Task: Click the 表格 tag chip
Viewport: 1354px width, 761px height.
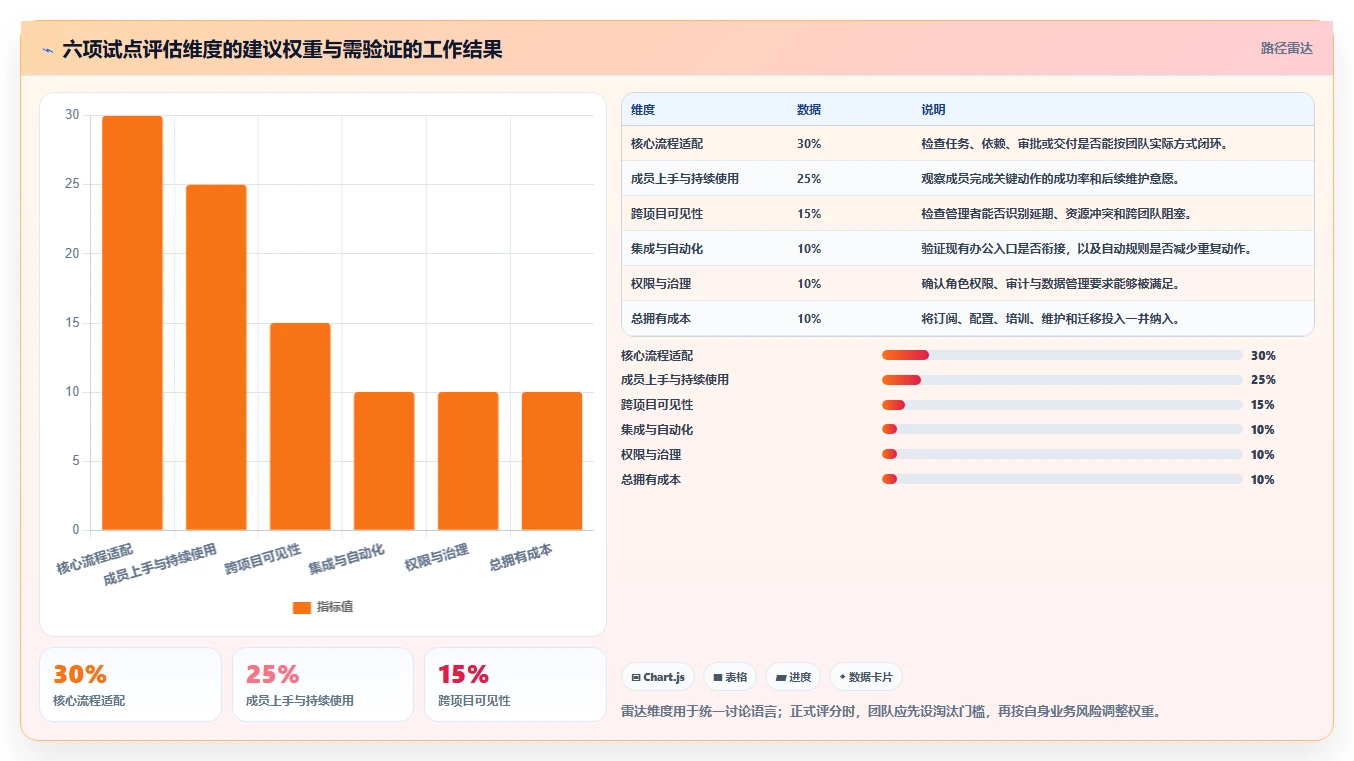Action: (x=730, y=677)
